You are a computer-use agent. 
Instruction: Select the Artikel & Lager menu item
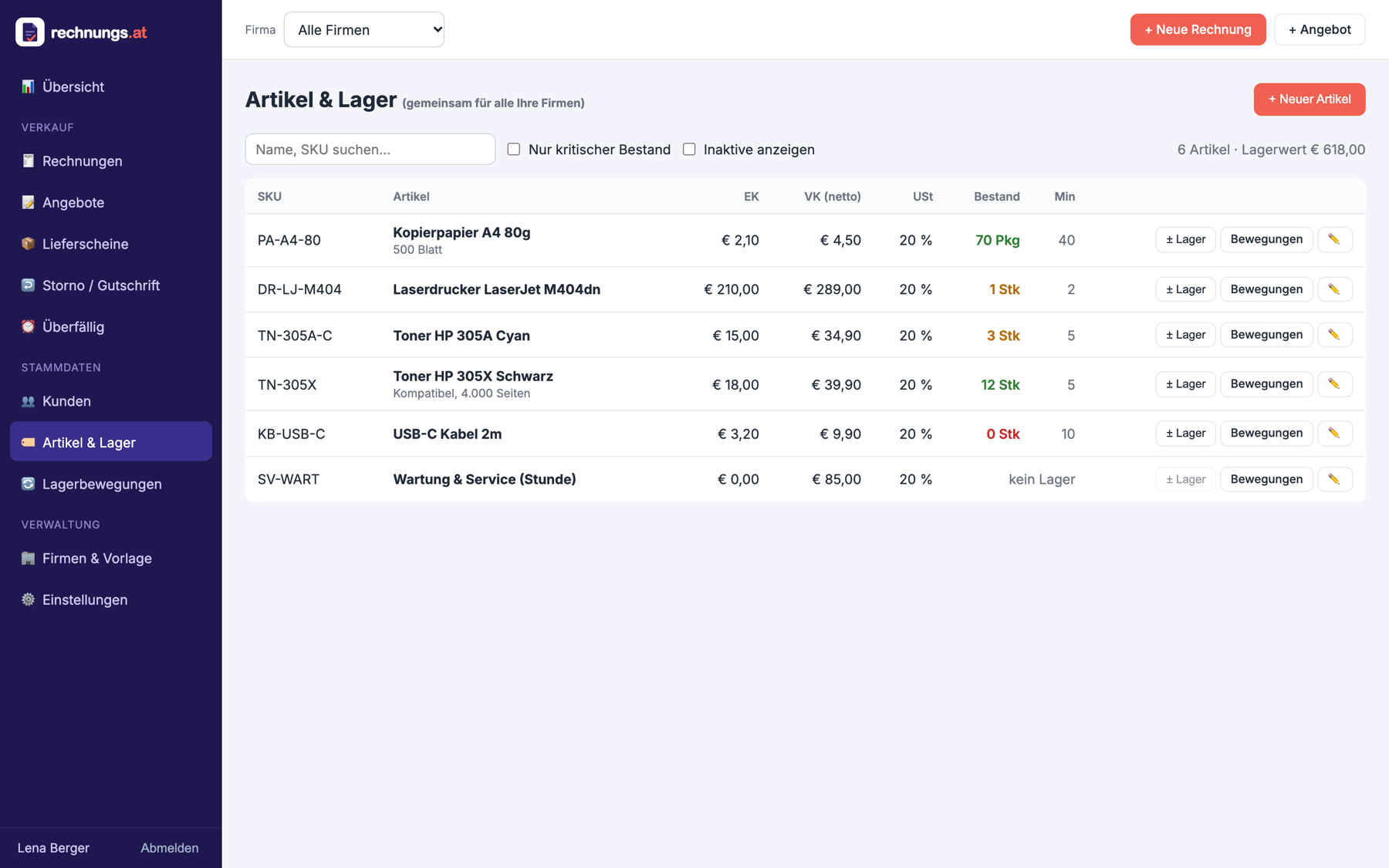click(110, 442)
